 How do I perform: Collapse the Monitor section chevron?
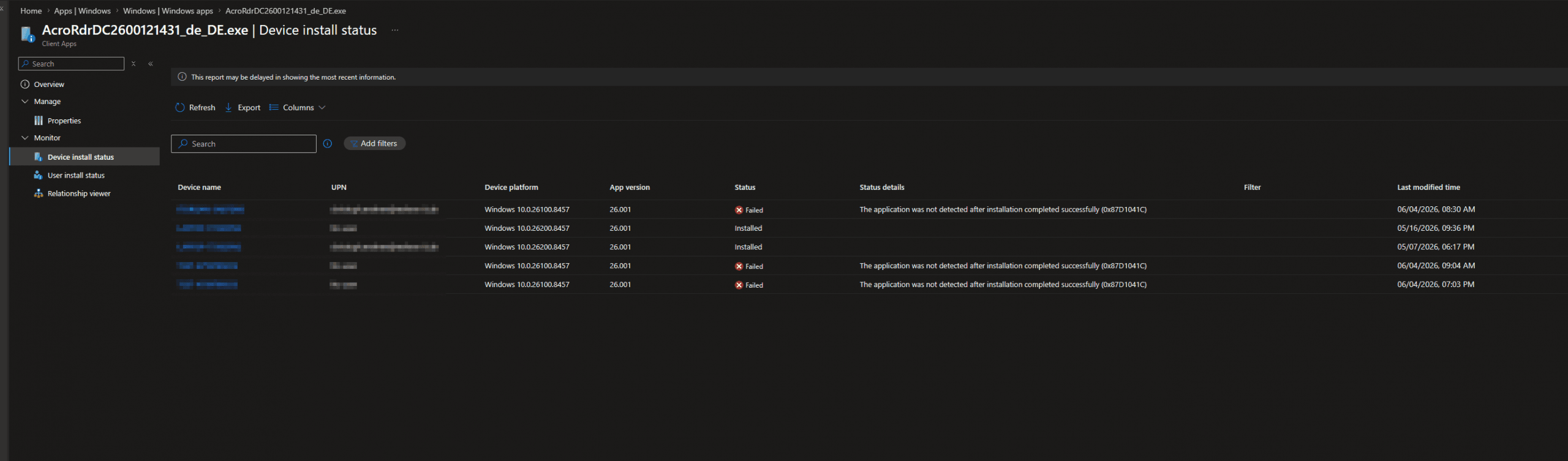coord(25,138)
